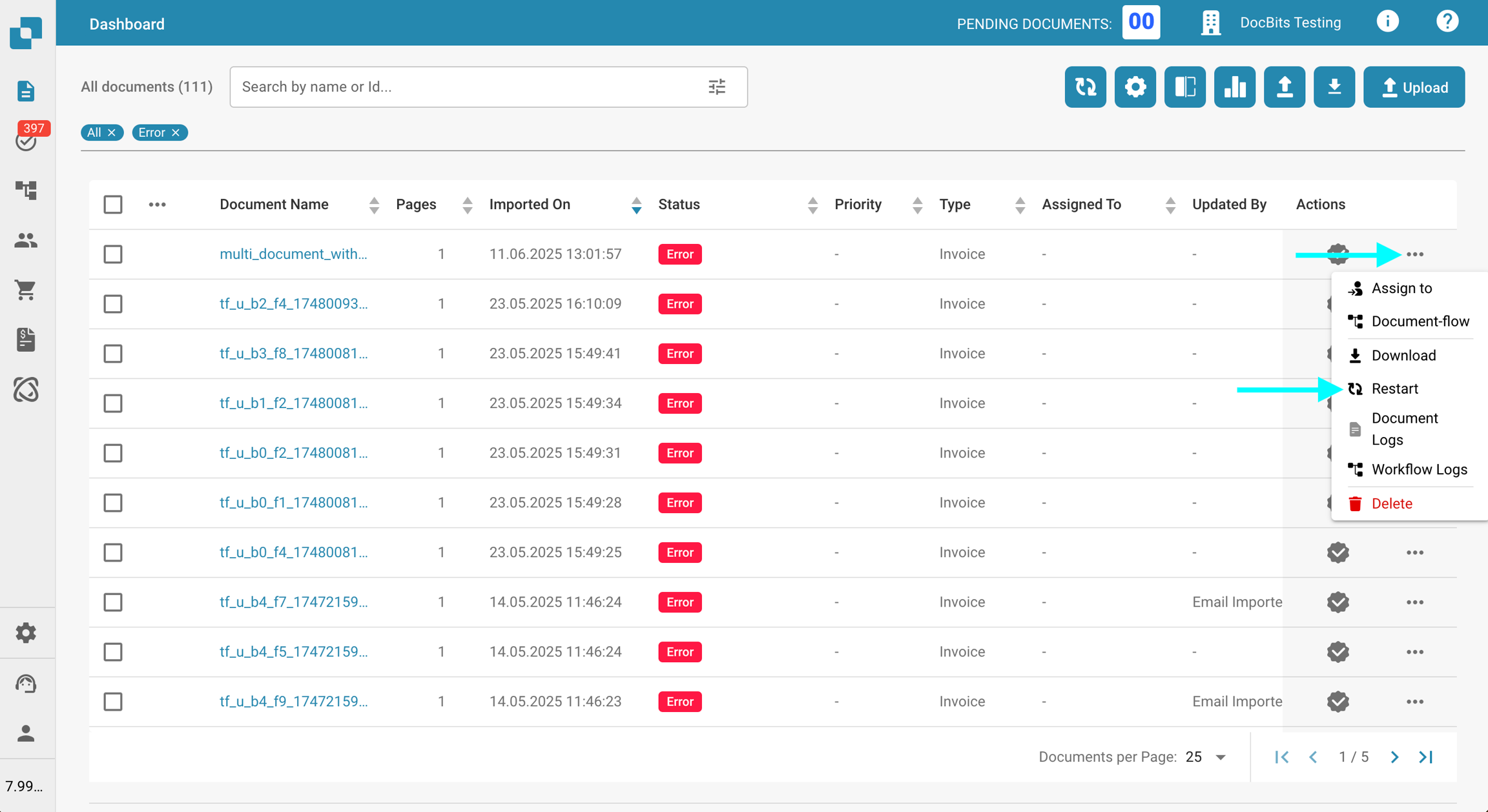Open the shopping cart sidebar icon
The height and width of the screenshot is (812, 1488).
coord(26,290)
